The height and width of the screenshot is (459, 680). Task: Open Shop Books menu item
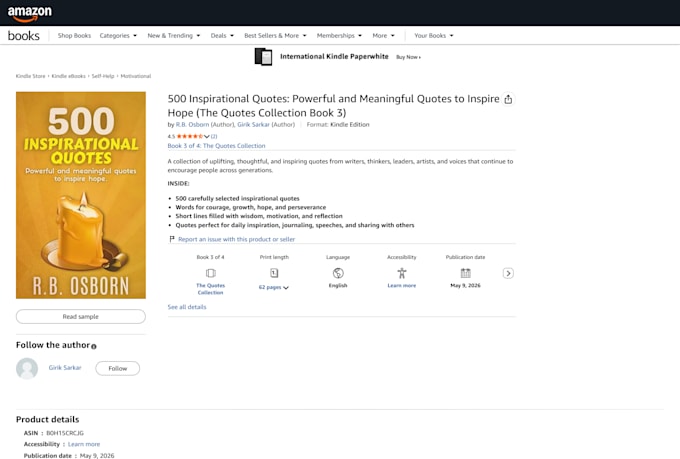pyautogui.click(x=74, y=36)
